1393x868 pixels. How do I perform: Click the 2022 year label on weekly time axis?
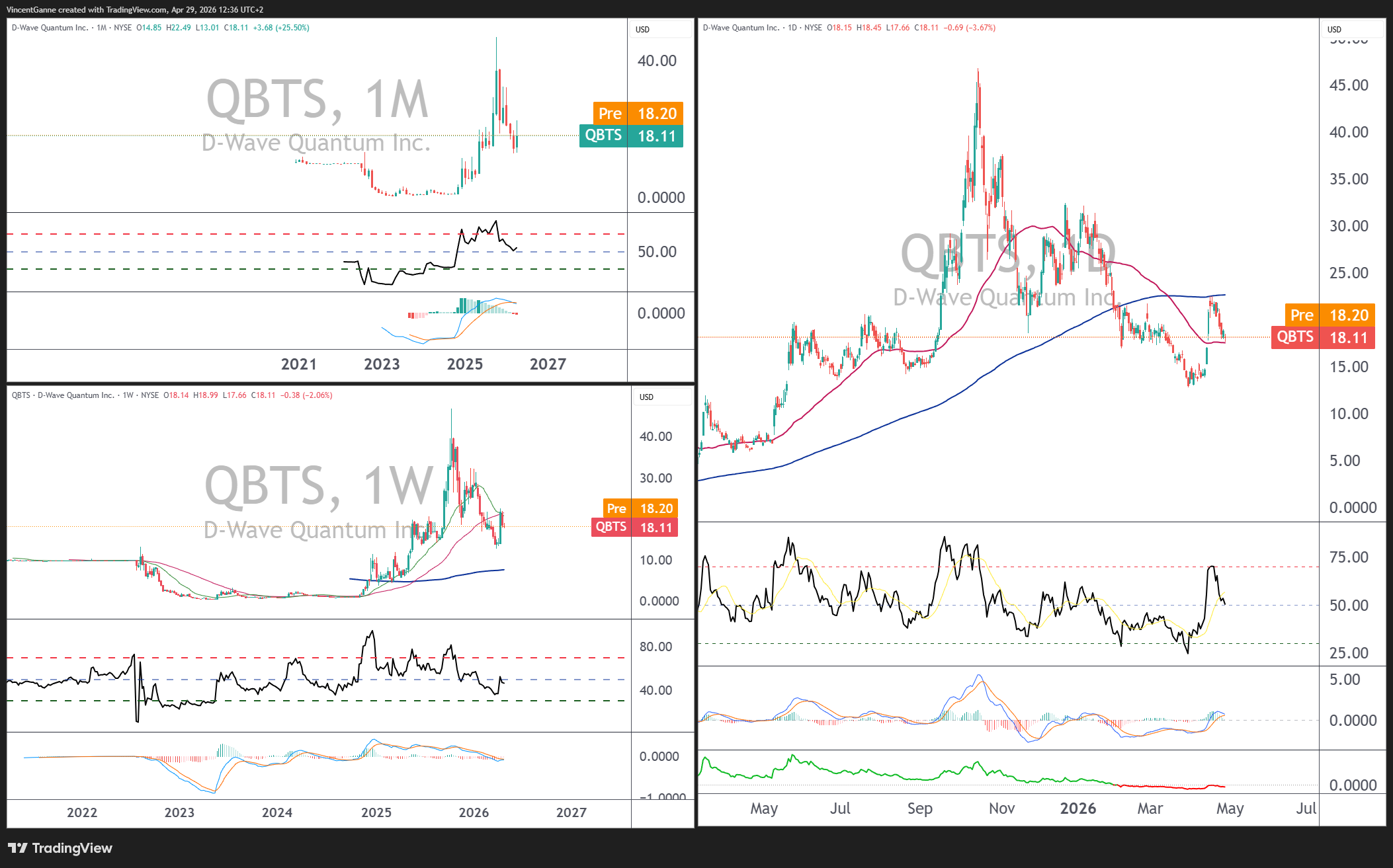pos(82,812)
